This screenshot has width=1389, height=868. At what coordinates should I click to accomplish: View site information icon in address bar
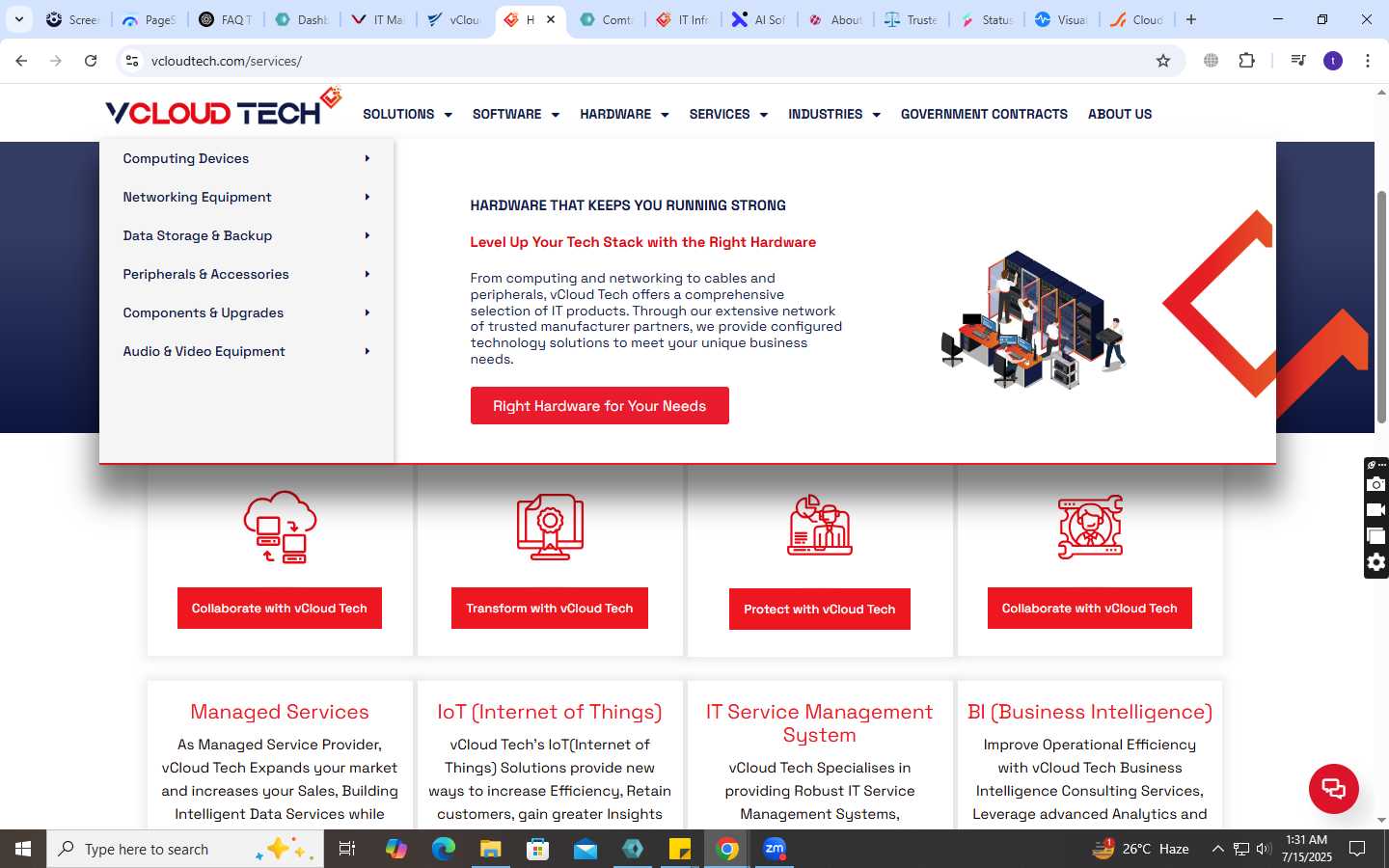[x=132, y=61]
